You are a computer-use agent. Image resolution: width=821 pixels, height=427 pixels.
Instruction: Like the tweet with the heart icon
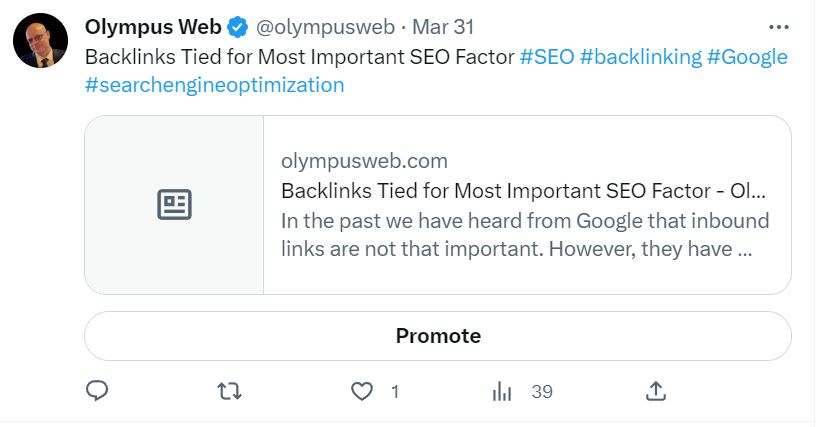pos(362,391)
